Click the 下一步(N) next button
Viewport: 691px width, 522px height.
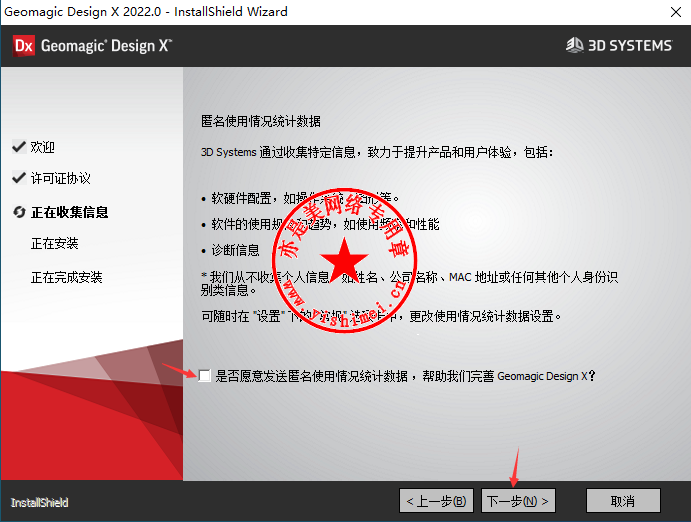(518, 501)
